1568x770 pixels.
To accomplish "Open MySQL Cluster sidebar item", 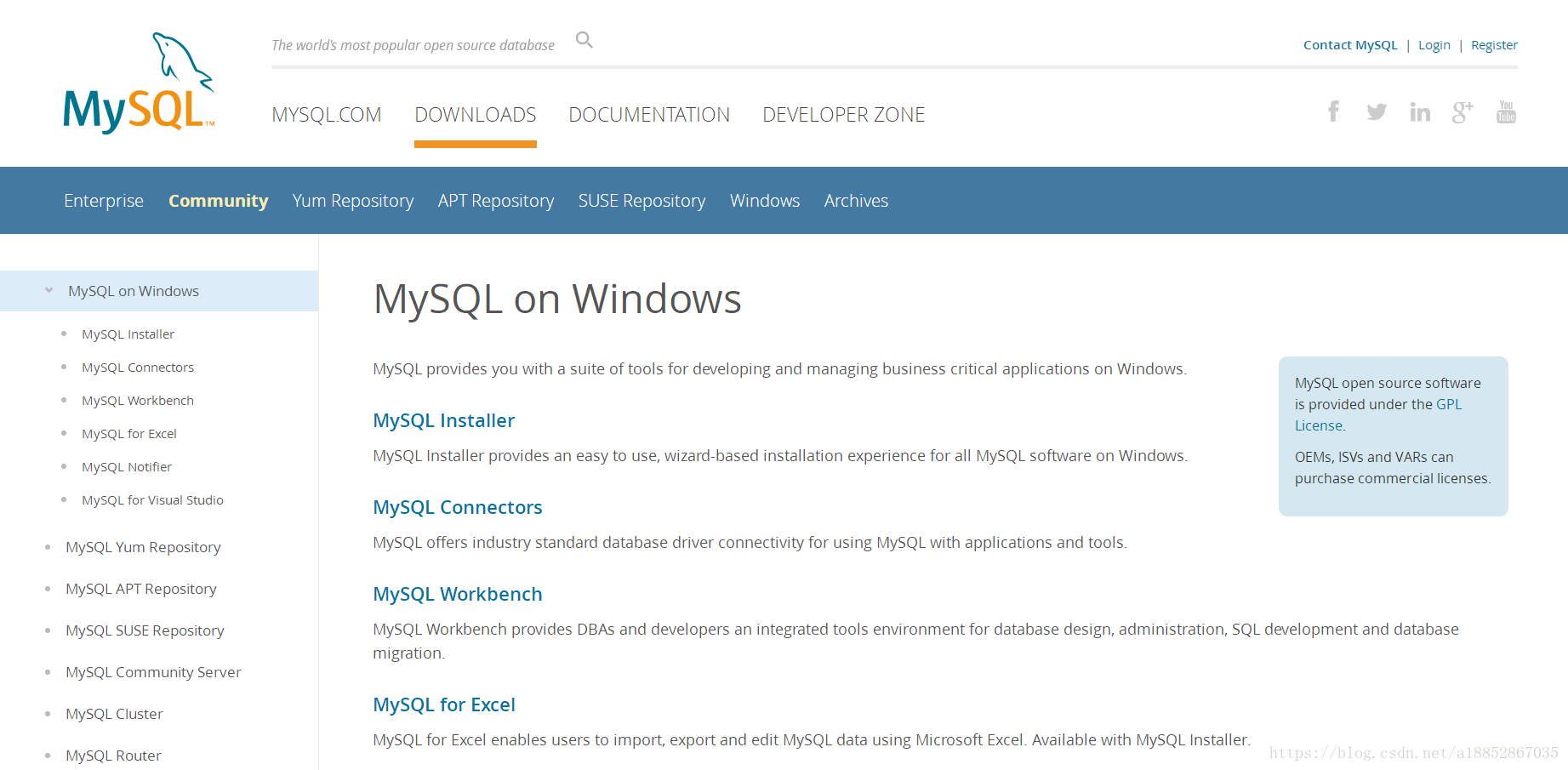I will pyautogui.click(x=114, y=714).
